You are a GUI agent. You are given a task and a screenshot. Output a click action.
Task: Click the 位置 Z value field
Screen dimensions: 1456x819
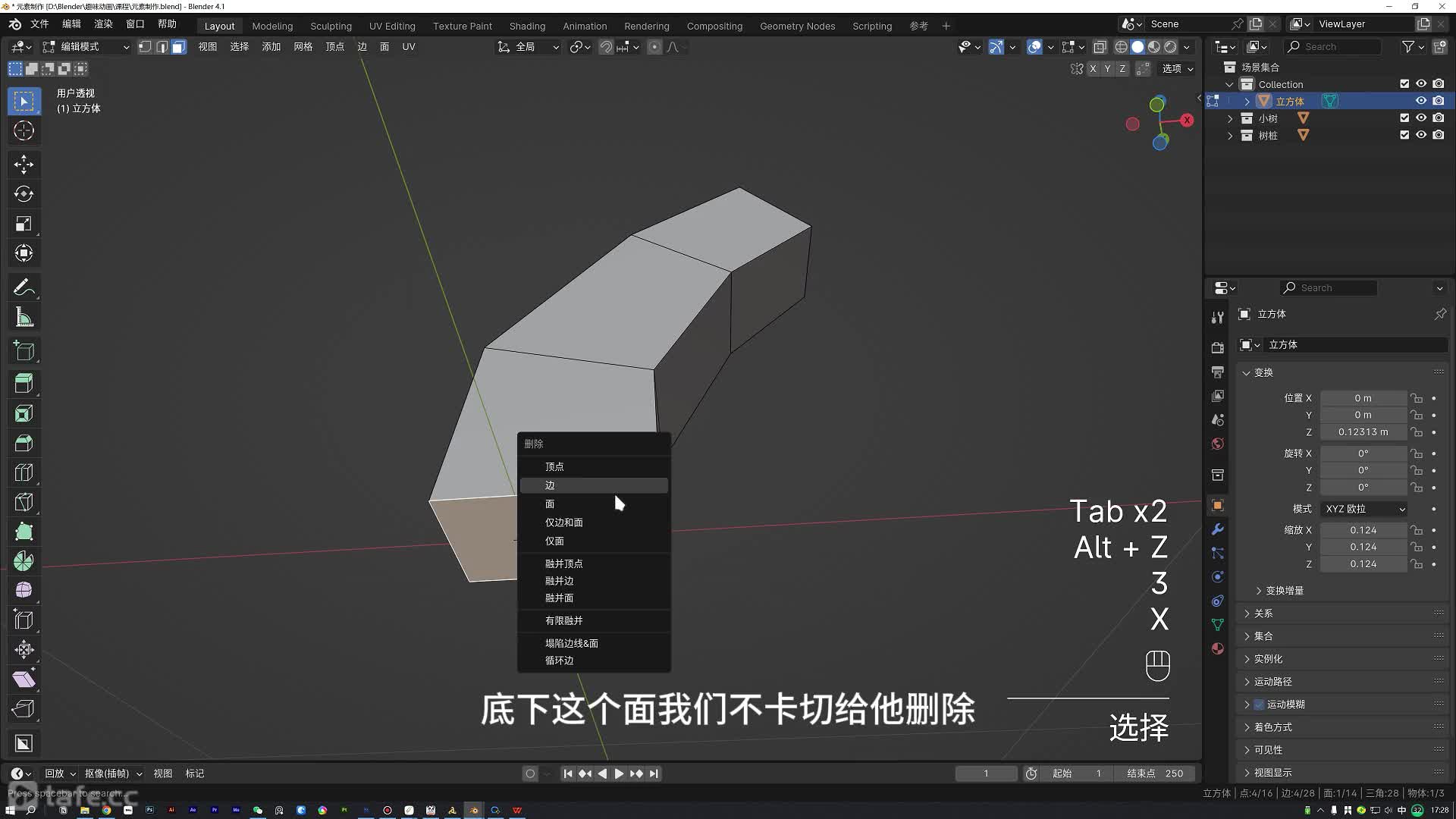pos(1363,432)
